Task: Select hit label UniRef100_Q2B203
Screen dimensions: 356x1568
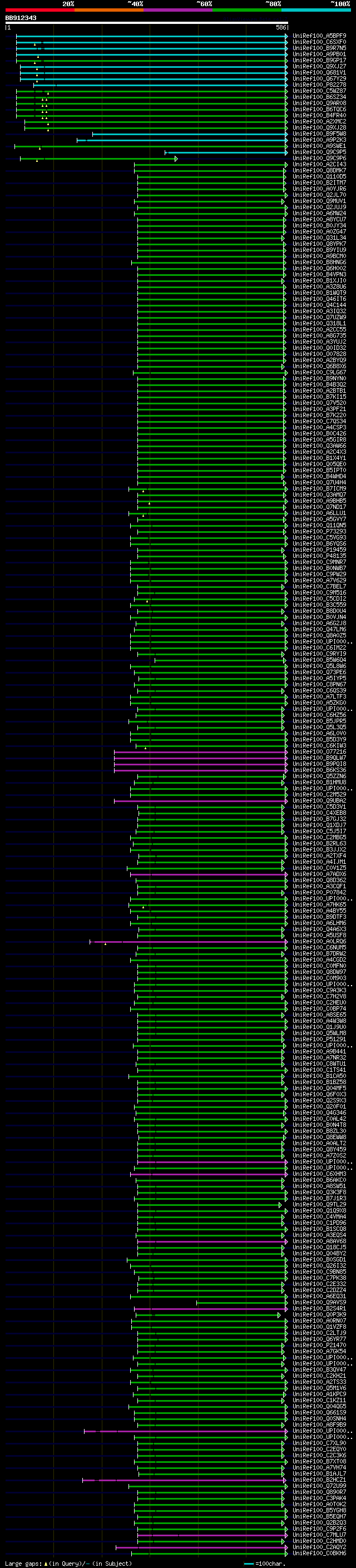Action: point(319,1522)
